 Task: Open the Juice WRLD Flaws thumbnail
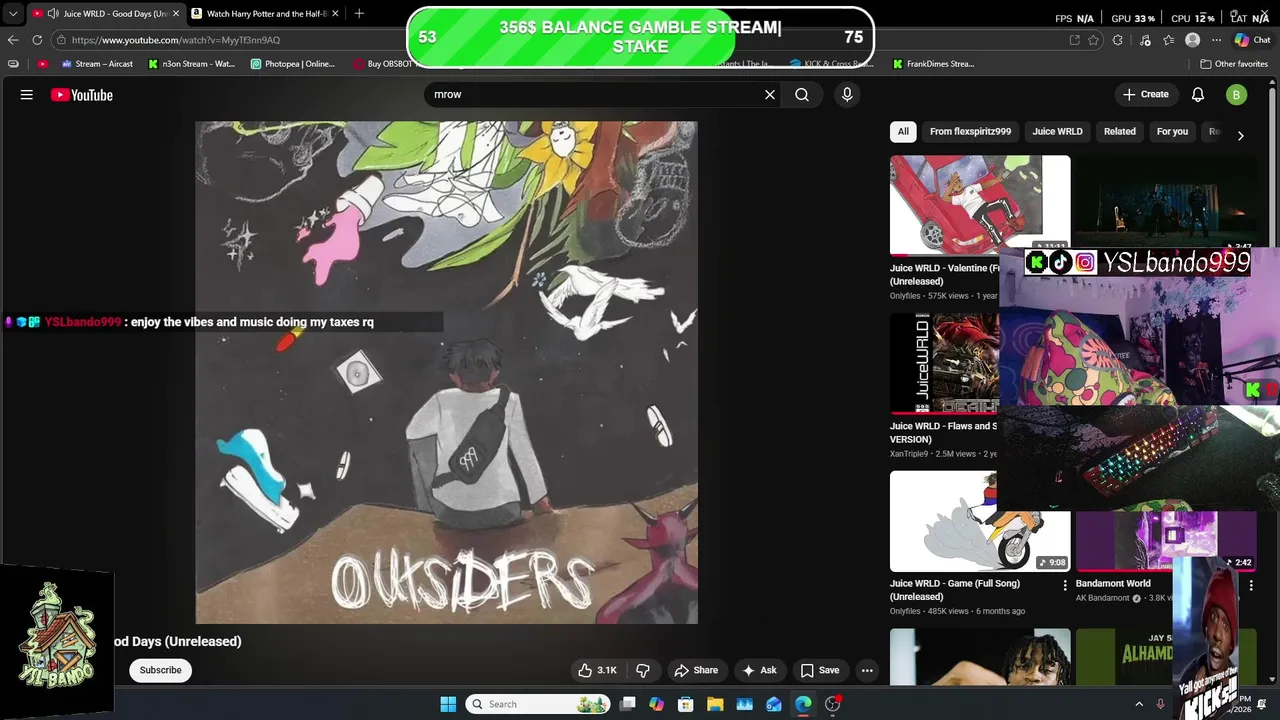click(x=944, y=363)
